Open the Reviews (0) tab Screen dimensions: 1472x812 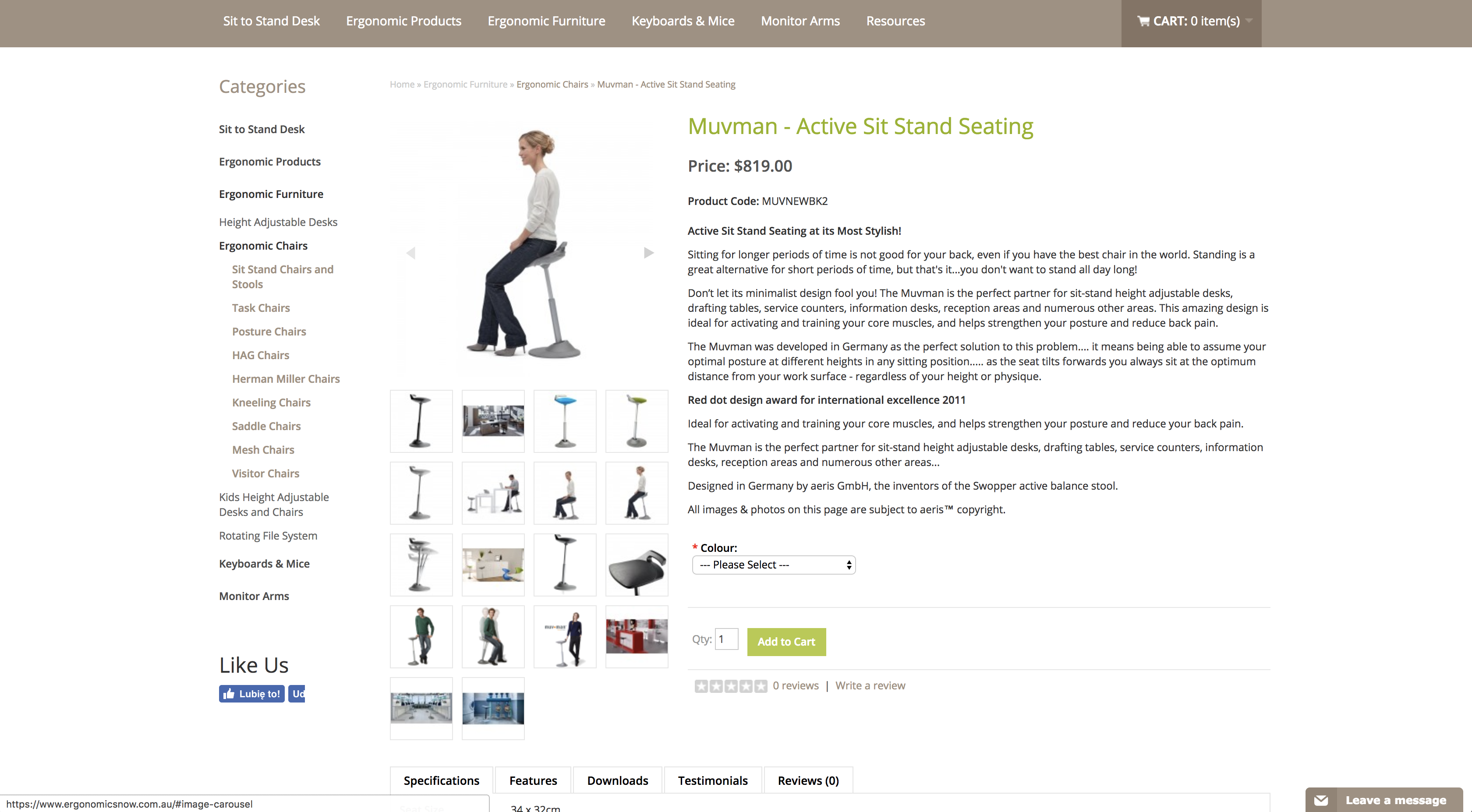(x=808, y=780)
